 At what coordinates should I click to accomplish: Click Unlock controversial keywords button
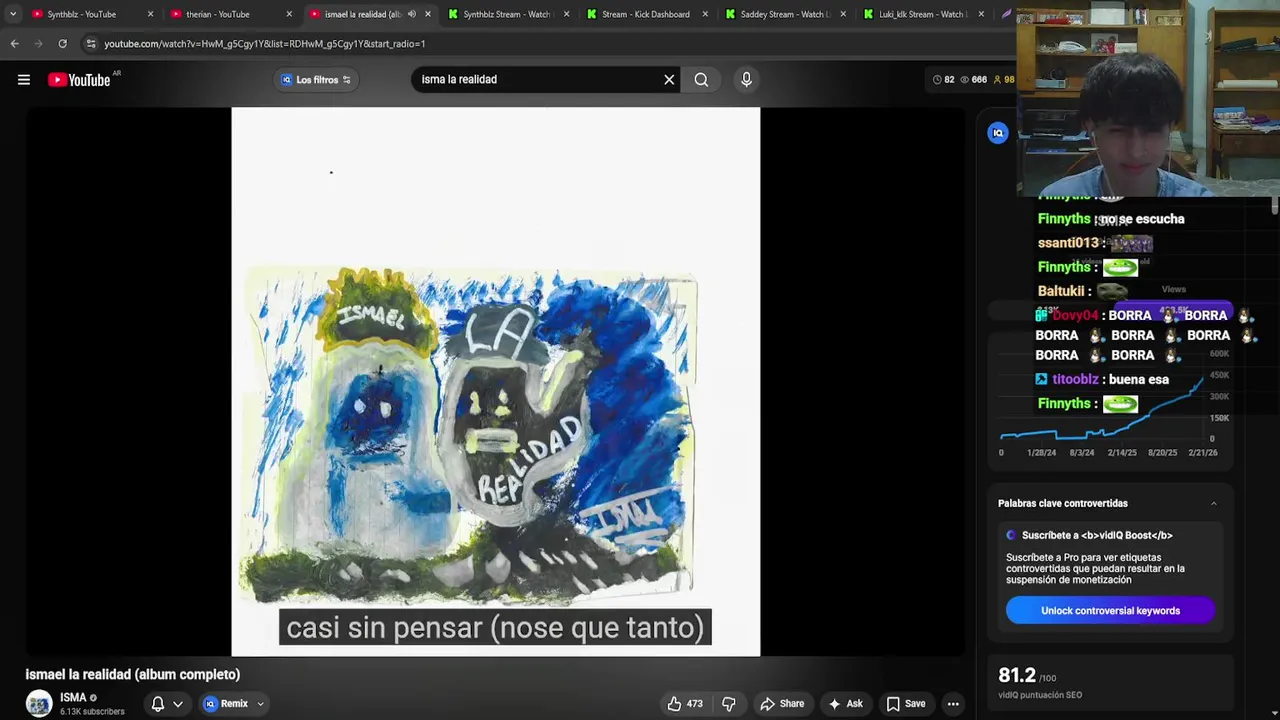[1110, 611]
